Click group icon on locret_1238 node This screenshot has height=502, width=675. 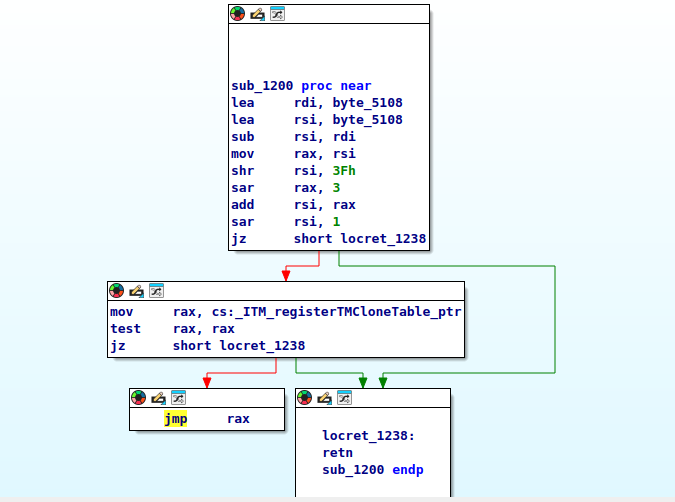point(344,397)
